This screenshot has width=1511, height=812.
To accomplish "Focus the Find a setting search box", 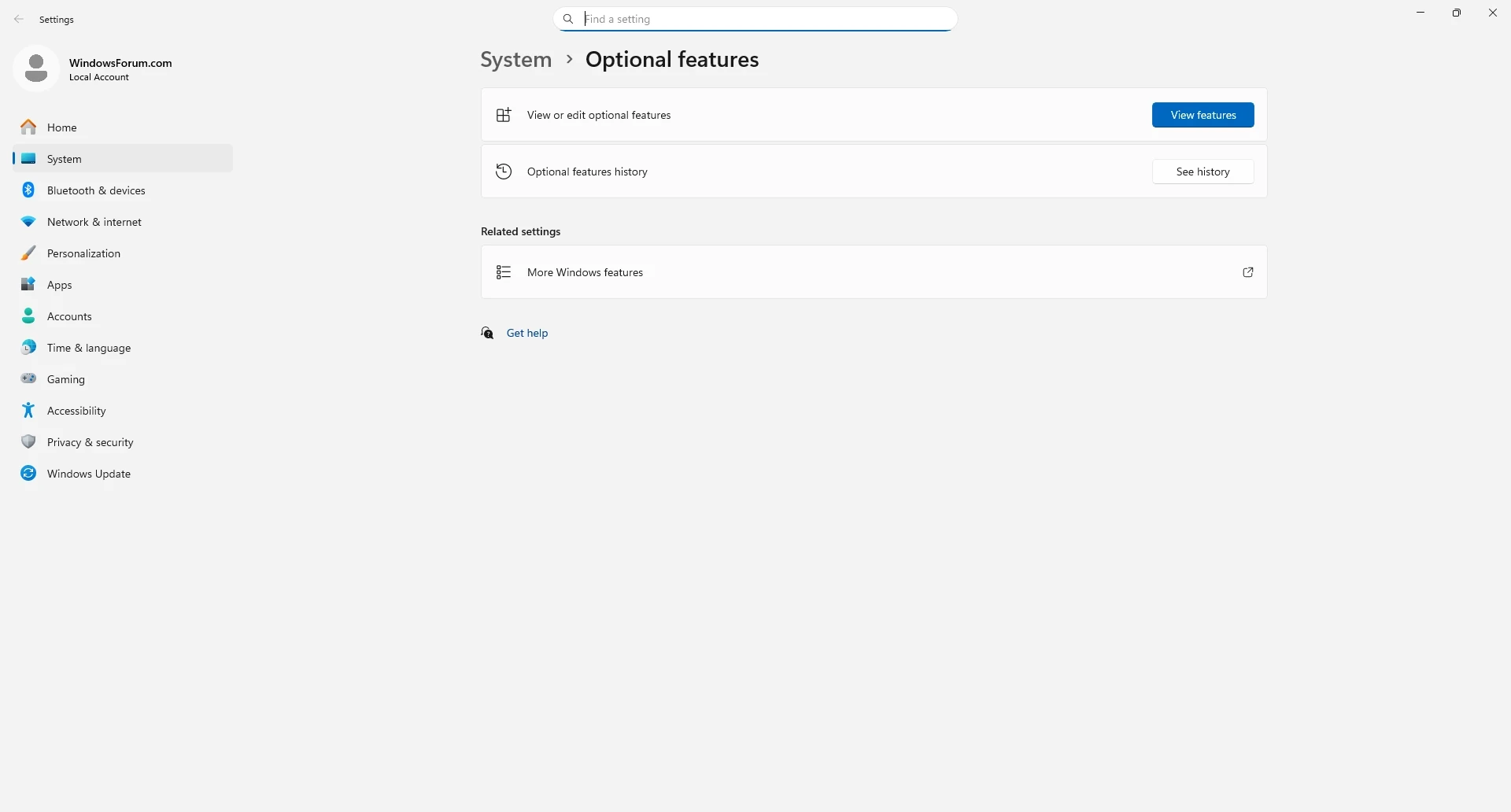I will click(x=755, y=19).
